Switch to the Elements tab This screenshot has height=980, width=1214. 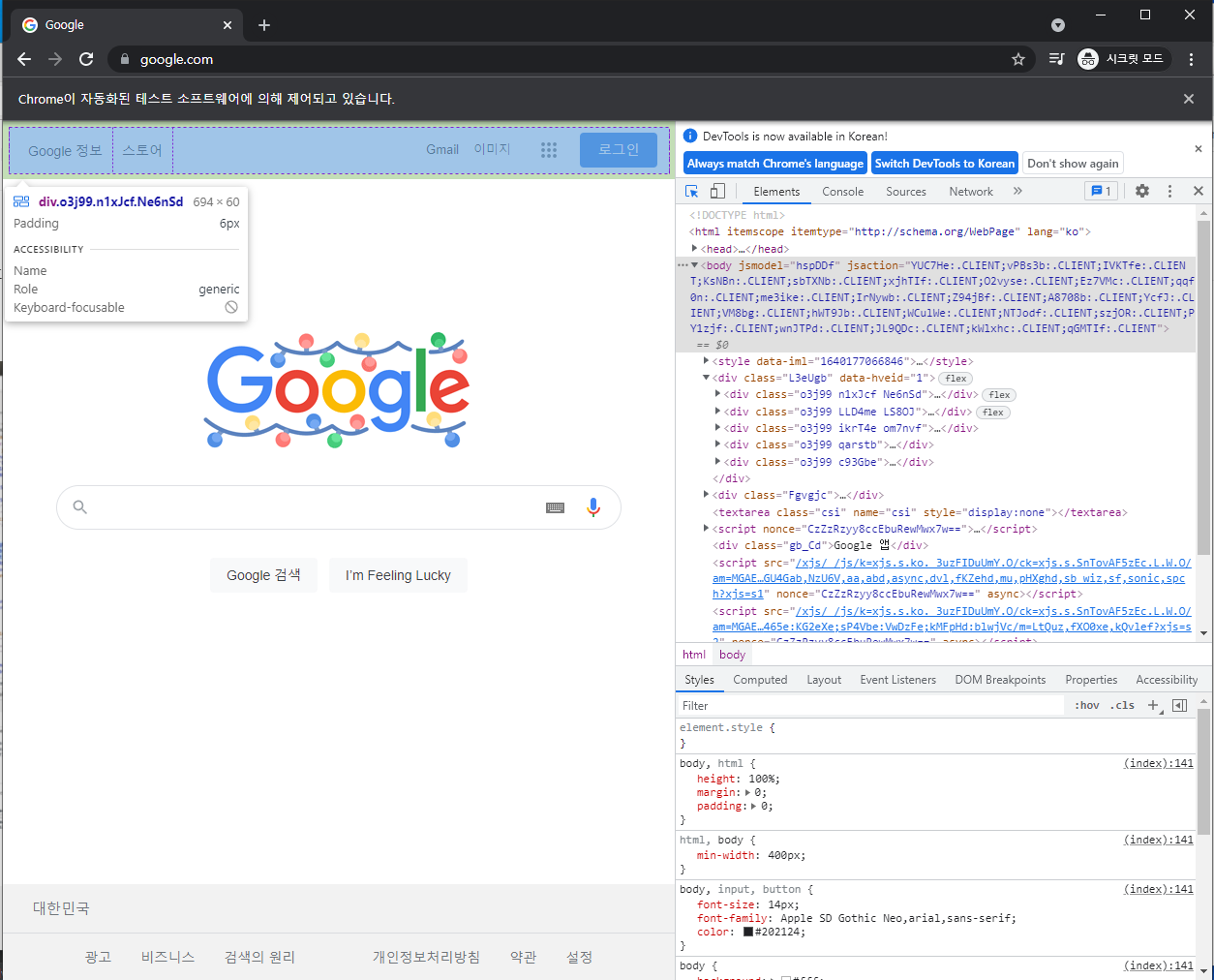coord(776,192)
